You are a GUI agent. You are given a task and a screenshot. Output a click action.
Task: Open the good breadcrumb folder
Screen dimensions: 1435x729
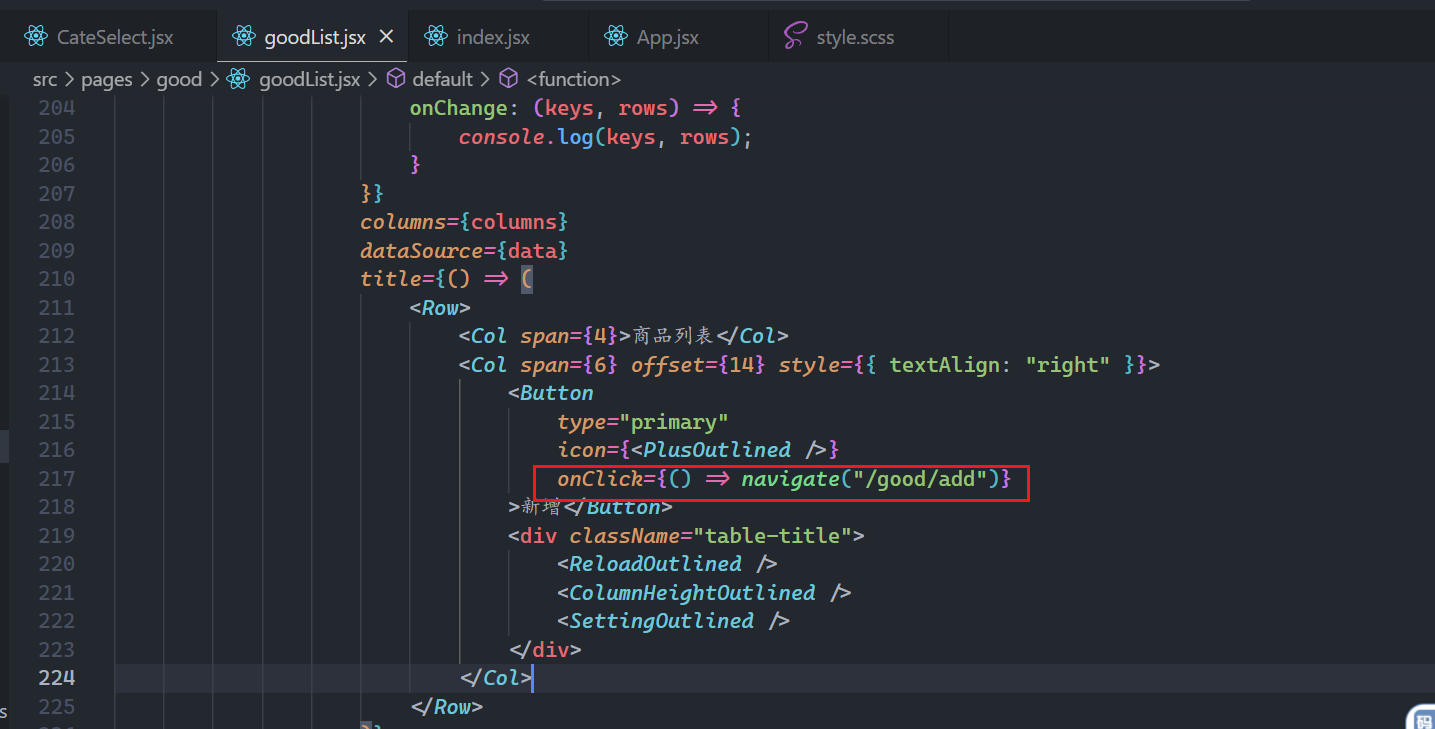pos(179,79)
